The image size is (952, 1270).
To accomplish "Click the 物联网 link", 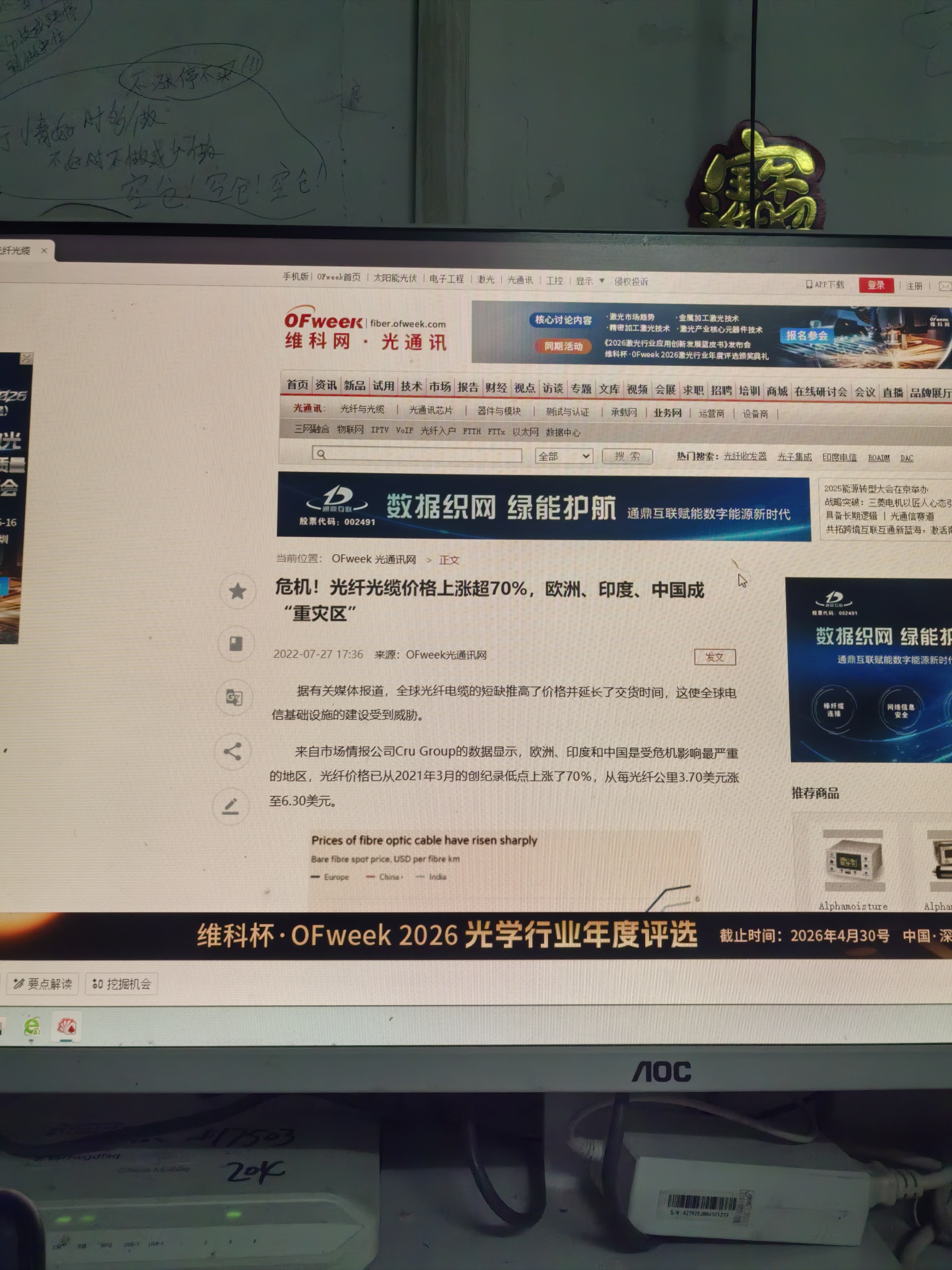I will (350, 429).
